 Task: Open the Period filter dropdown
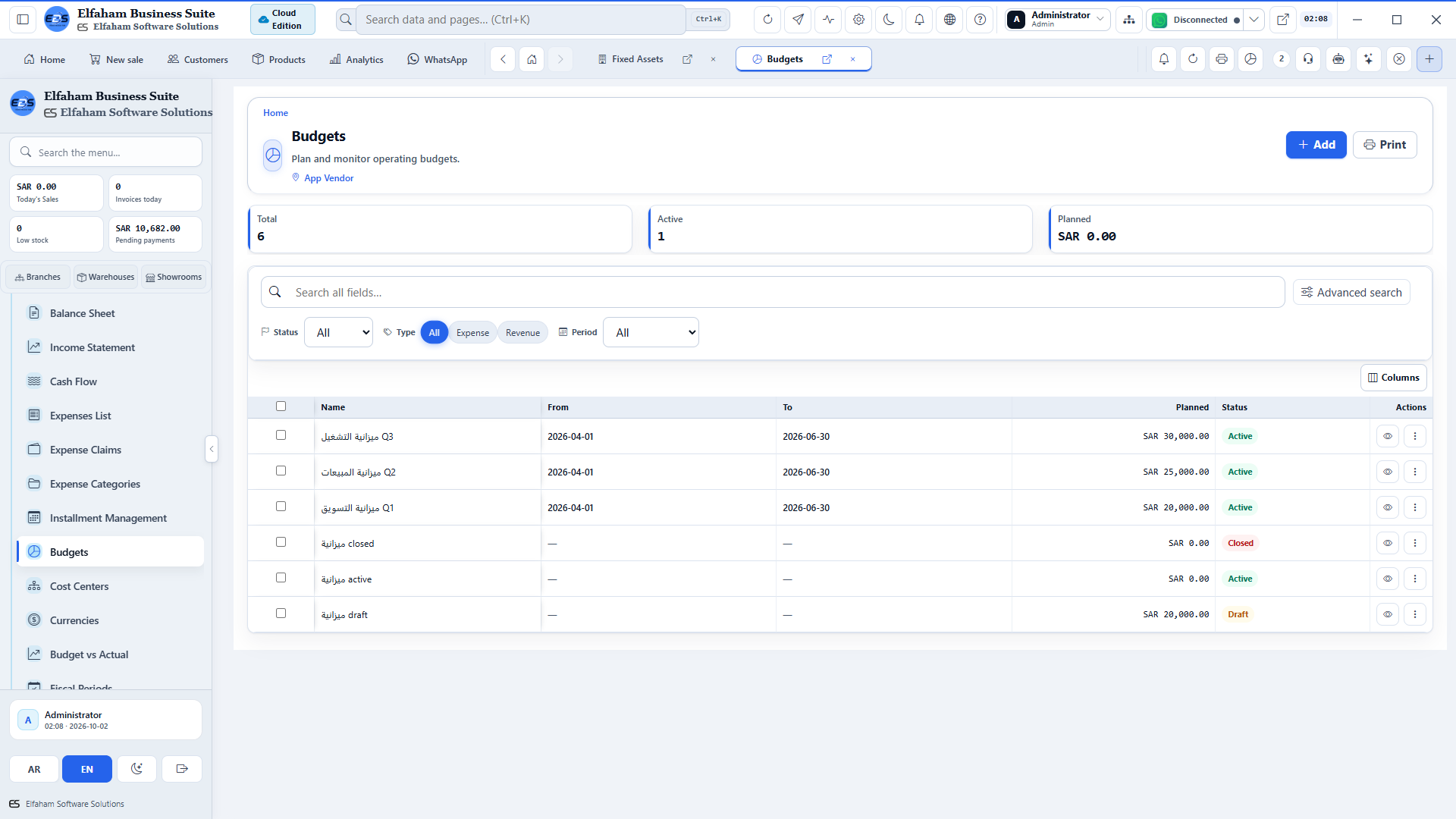coord(651,332)
